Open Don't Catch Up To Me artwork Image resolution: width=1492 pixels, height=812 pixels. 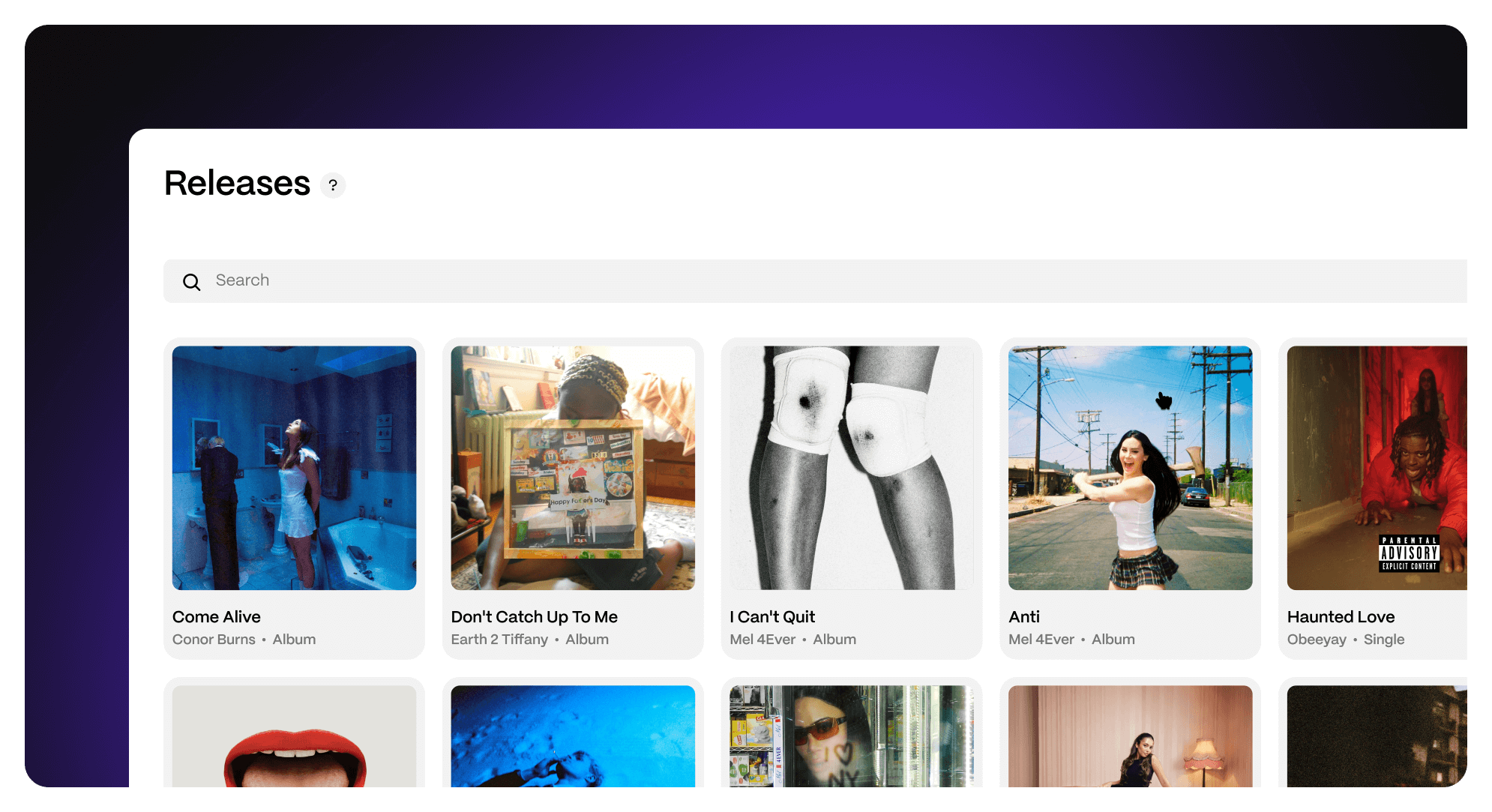tap(573, 468)
